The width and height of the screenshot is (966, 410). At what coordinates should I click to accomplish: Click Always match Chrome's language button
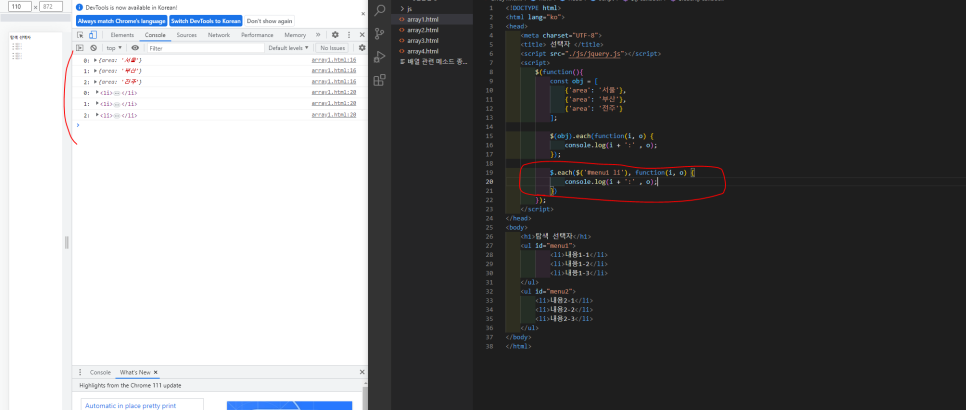pyautogui.click(x=121, y=21)
